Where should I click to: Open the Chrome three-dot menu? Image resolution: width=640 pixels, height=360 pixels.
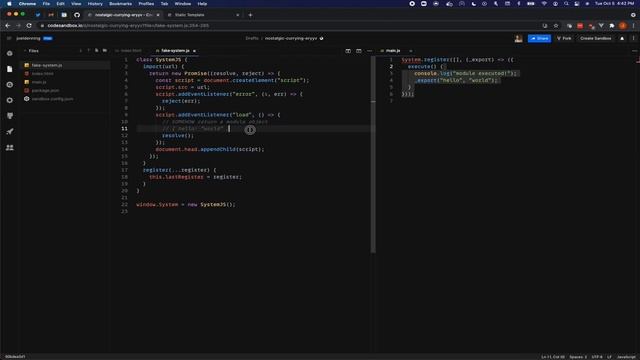(x=633, y=25)
